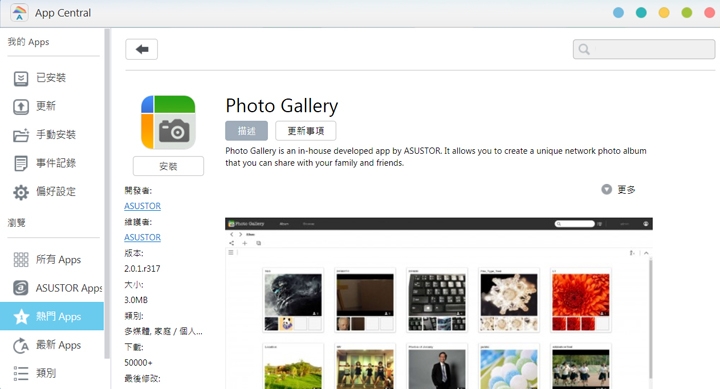Click the event log document icon
Screen dimensions: 720x389
21,163
